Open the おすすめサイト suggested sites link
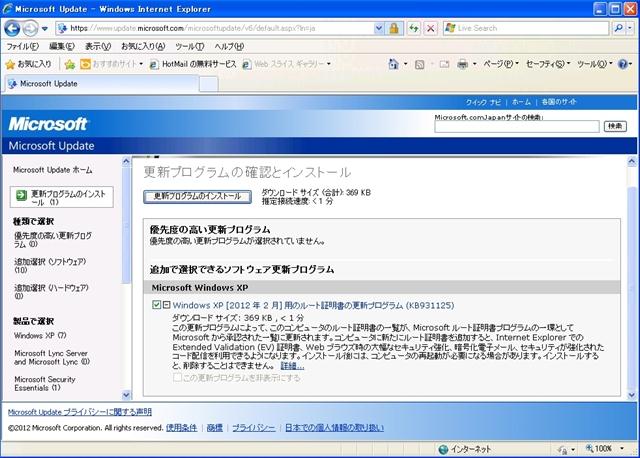Screen dimensions: 640x458 coord(111,64)
